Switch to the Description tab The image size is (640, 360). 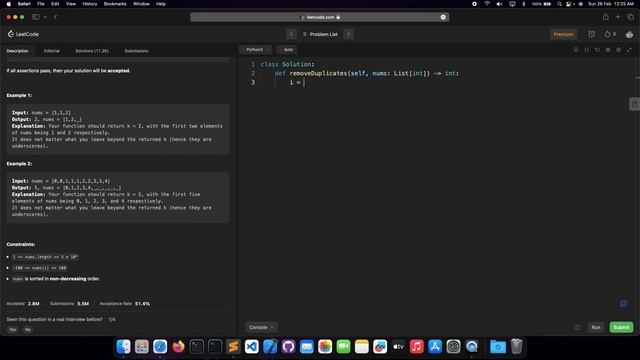pyautogui.click(x=18, y=51)
